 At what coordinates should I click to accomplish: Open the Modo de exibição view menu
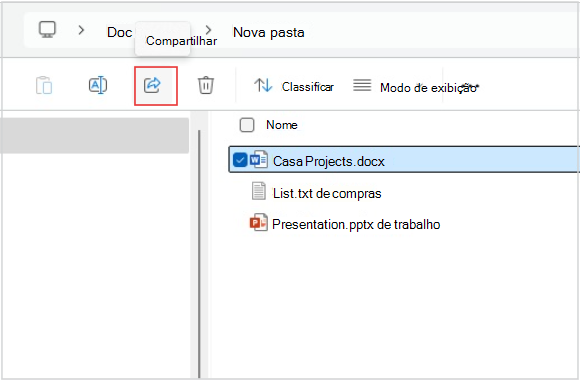[x=415, y=87]
